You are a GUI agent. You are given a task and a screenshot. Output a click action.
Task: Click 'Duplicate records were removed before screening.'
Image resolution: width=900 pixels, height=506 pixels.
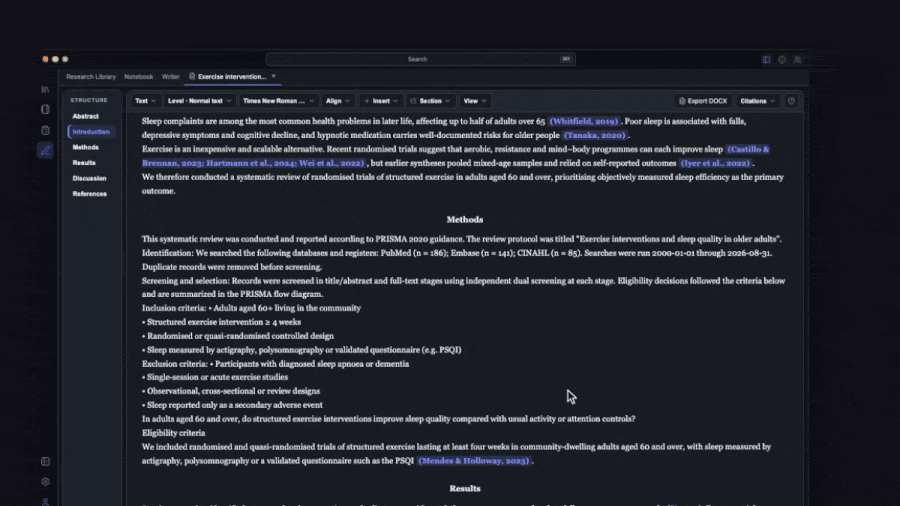[x=232, y=267]
